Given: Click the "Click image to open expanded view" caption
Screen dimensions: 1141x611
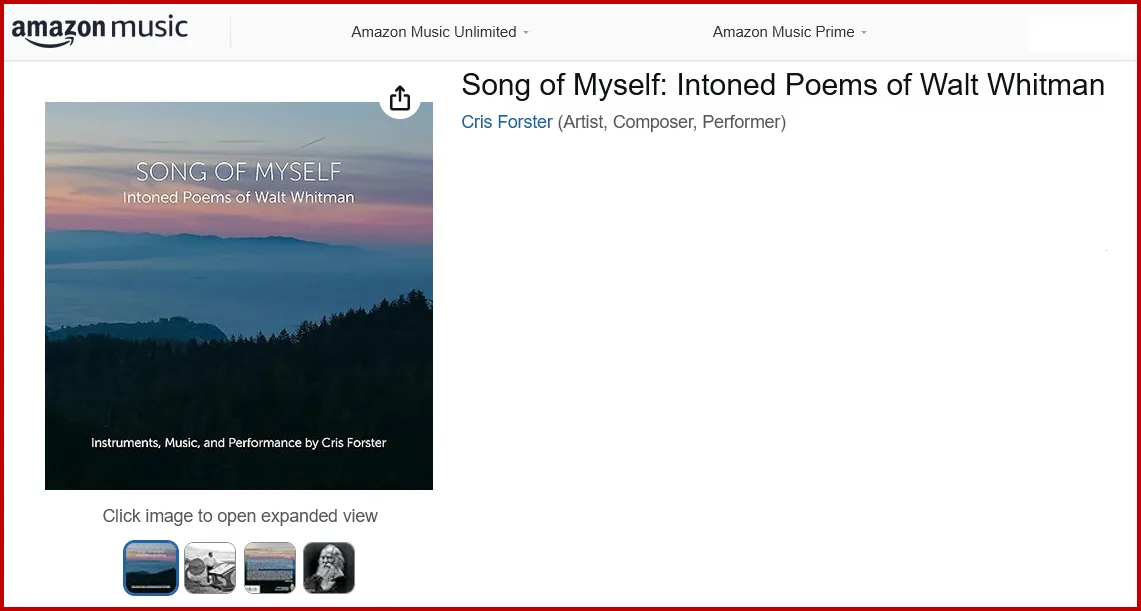Looking at the screenshot, I should point(240,516).
